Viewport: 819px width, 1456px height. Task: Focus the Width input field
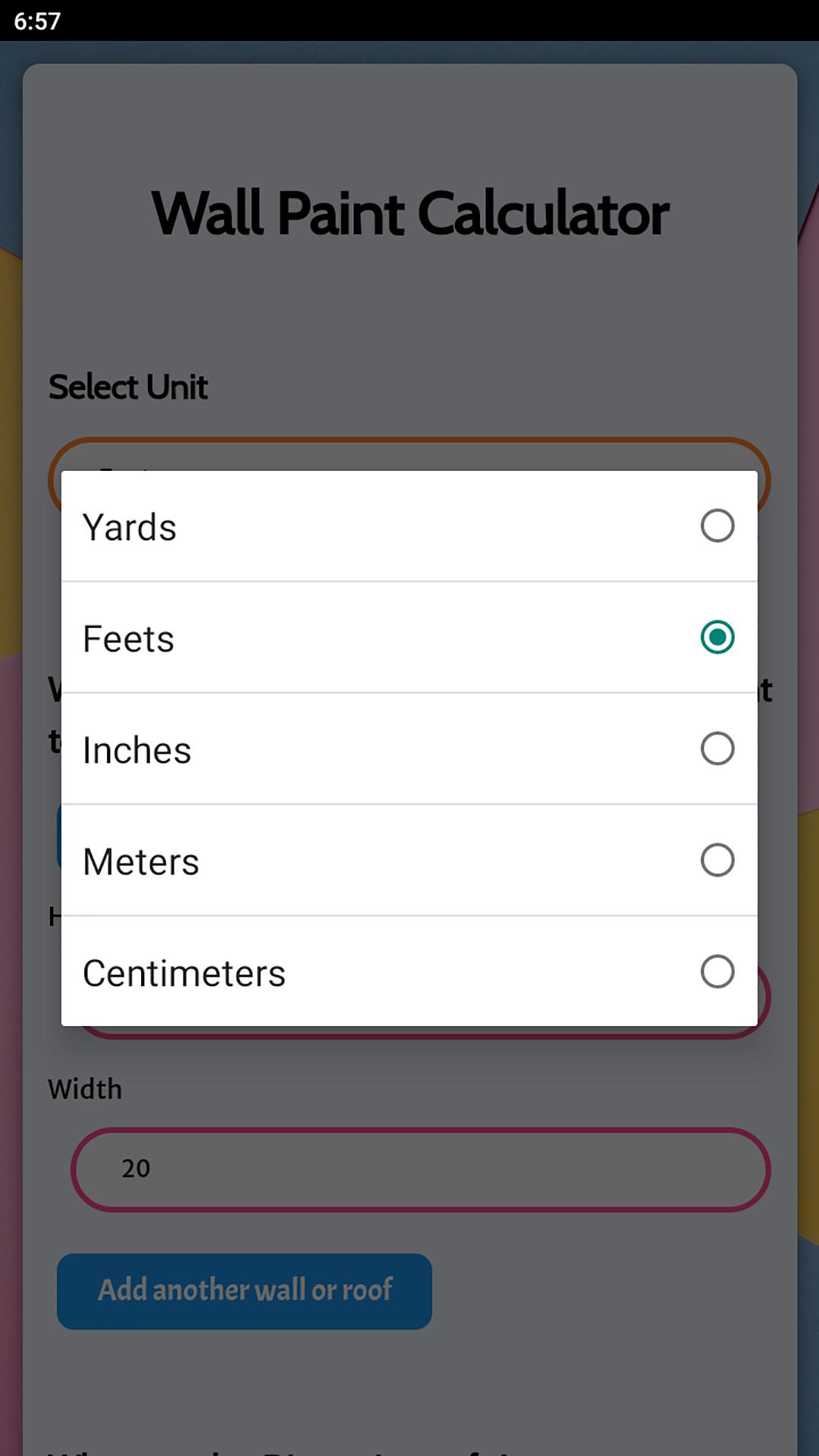pyautogui.click(x=421, y=1169)
